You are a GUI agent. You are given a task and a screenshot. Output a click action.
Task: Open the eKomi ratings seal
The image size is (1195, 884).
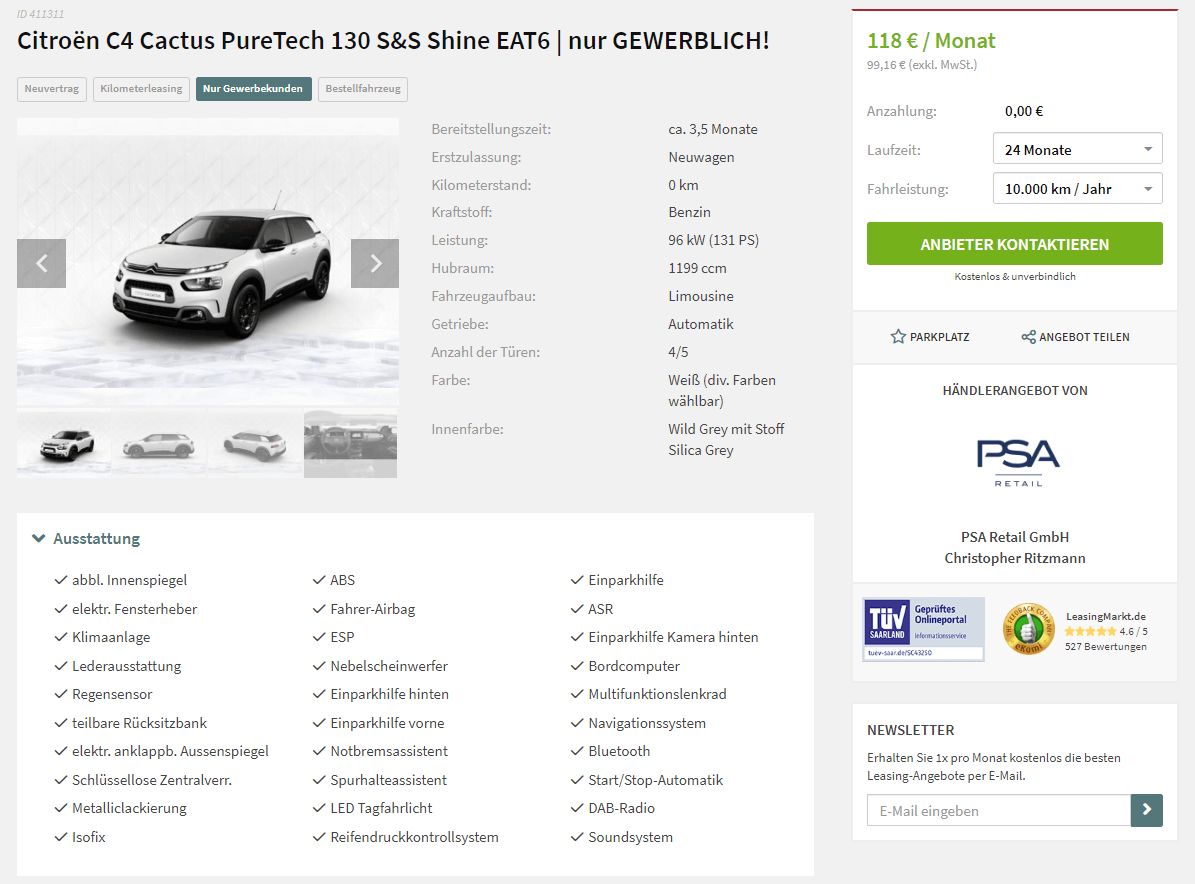point(1027,629)
